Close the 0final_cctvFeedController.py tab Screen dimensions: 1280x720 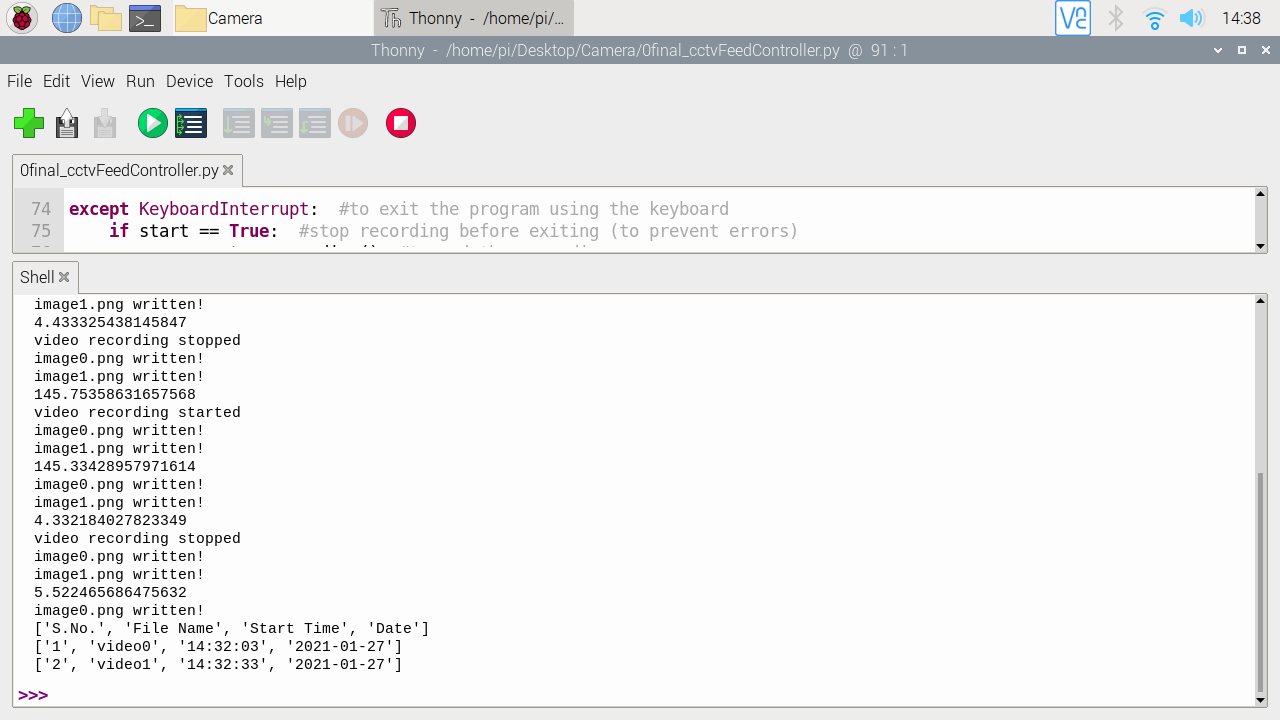[x=229, y=170]
